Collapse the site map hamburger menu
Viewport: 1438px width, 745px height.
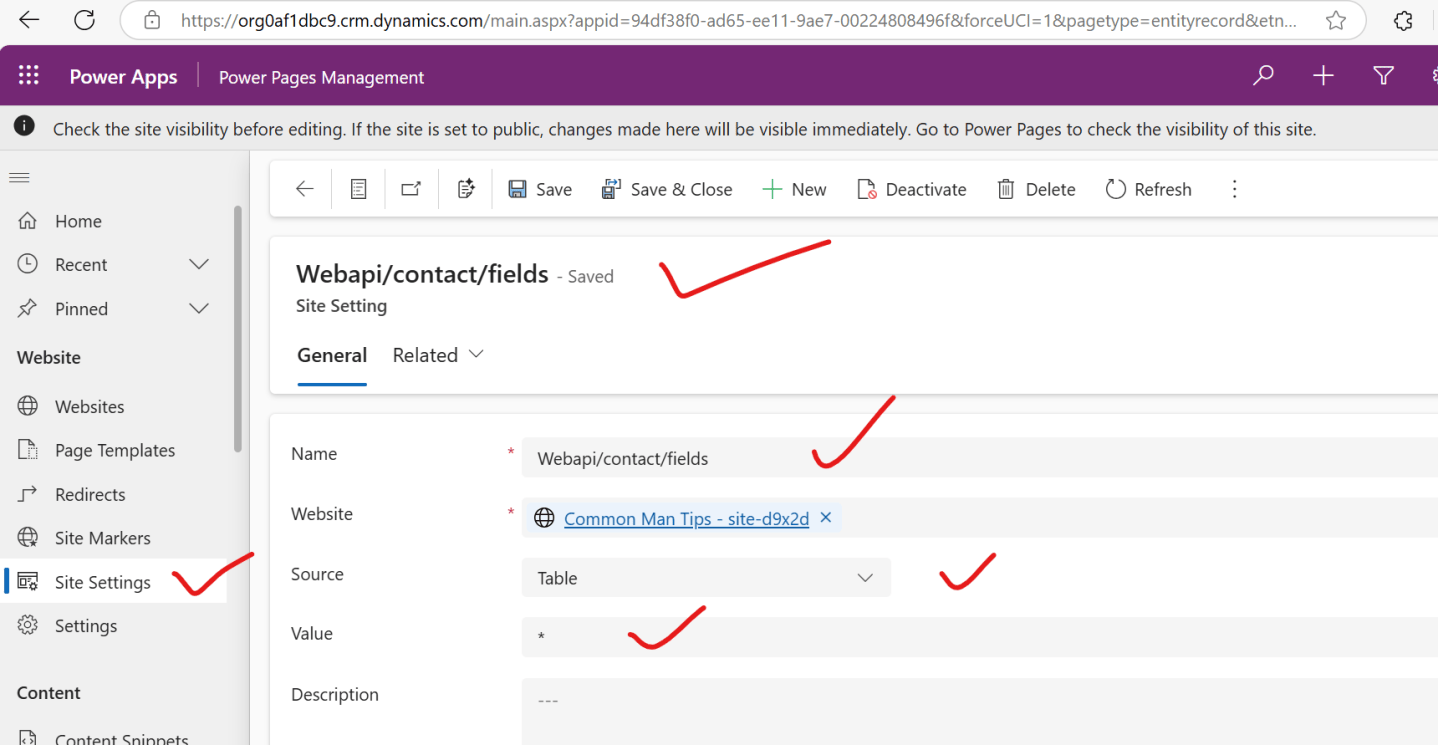[19, 178]
